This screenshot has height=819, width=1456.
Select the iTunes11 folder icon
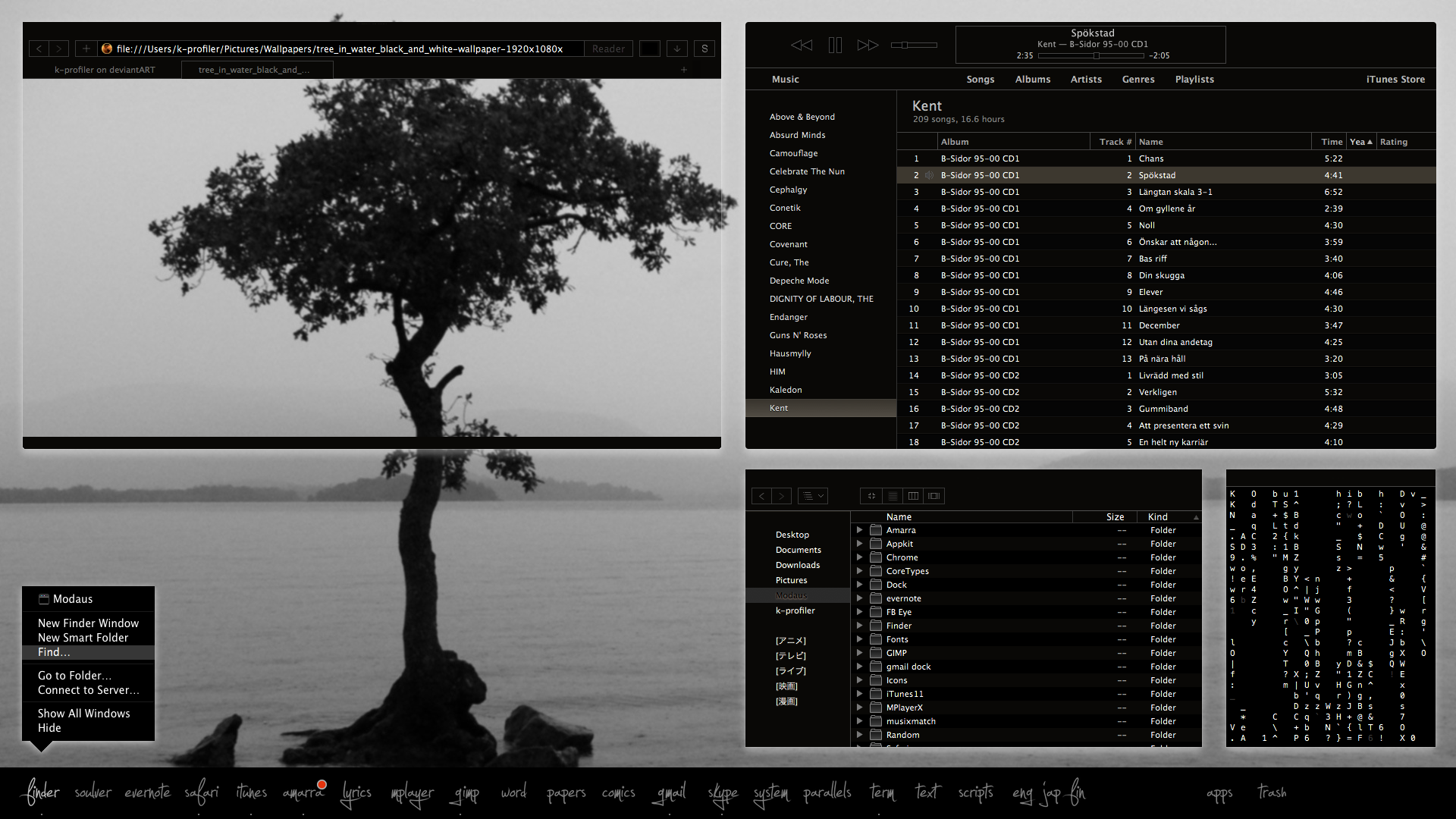click(x=876, y=694)
